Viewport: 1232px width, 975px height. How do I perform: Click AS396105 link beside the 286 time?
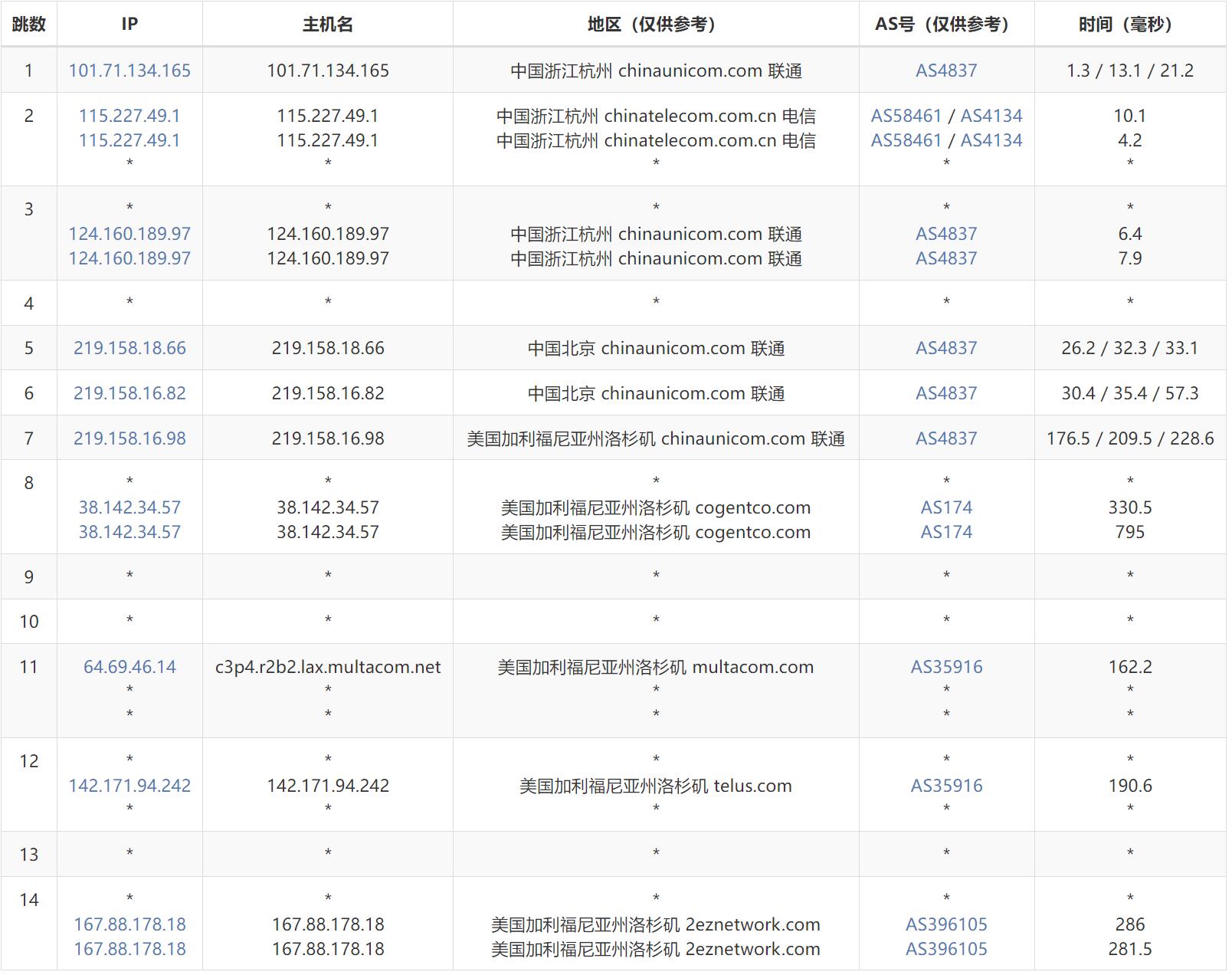[x=946, y=924]
